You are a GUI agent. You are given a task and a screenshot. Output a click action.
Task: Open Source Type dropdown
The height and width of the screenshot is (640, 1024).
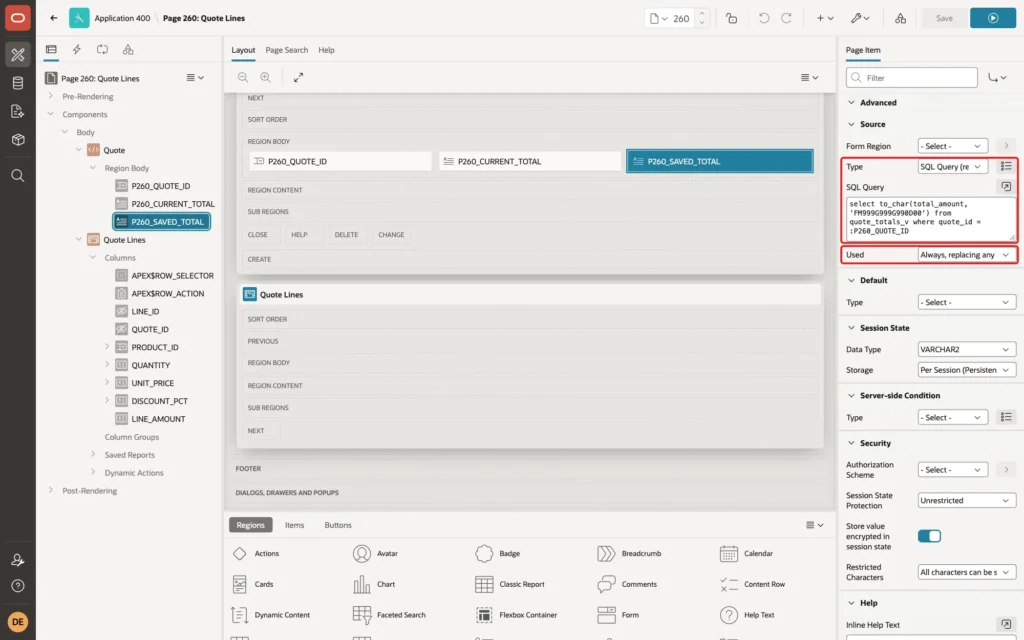coord(952,167)
